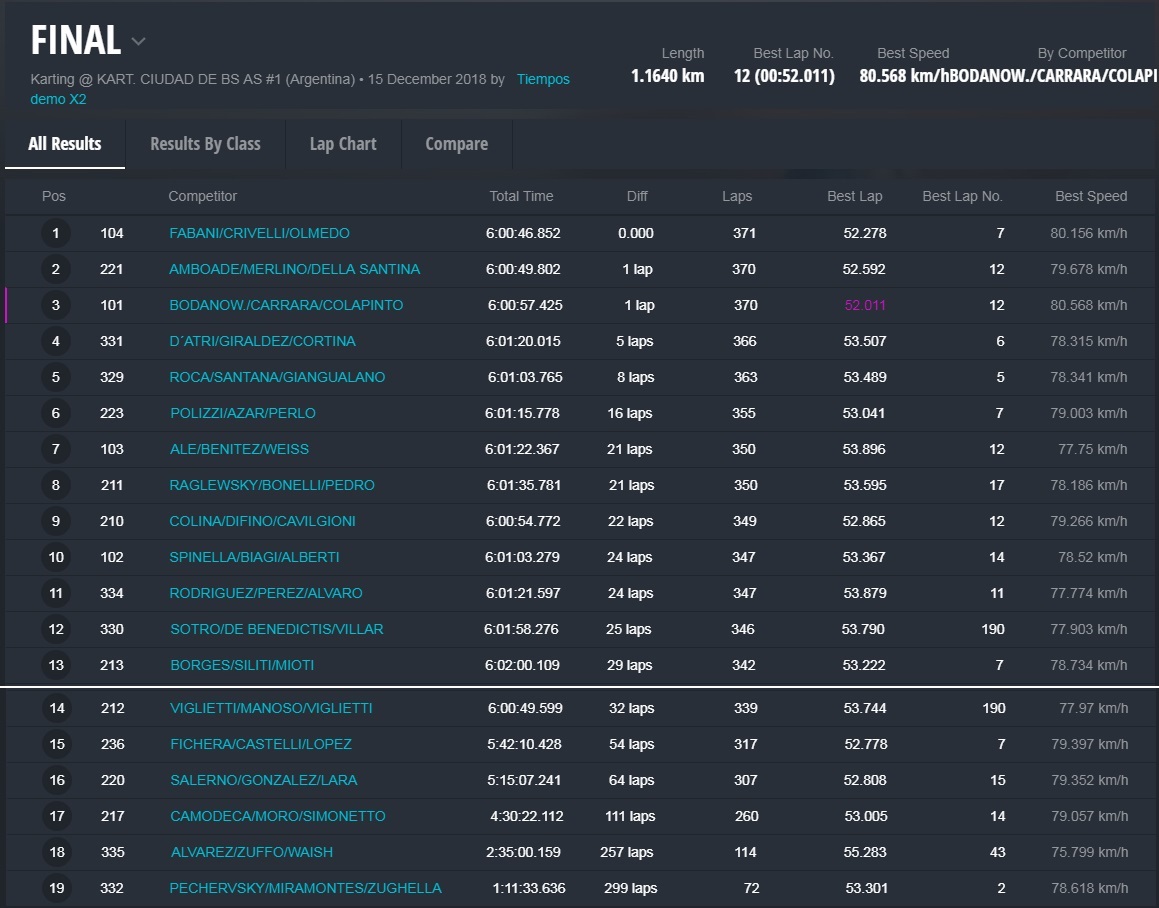This screenshot has height=908, width=1159.
Task: Expand the FINAL session dropdown arrow
Action: (x=139, y=42)
